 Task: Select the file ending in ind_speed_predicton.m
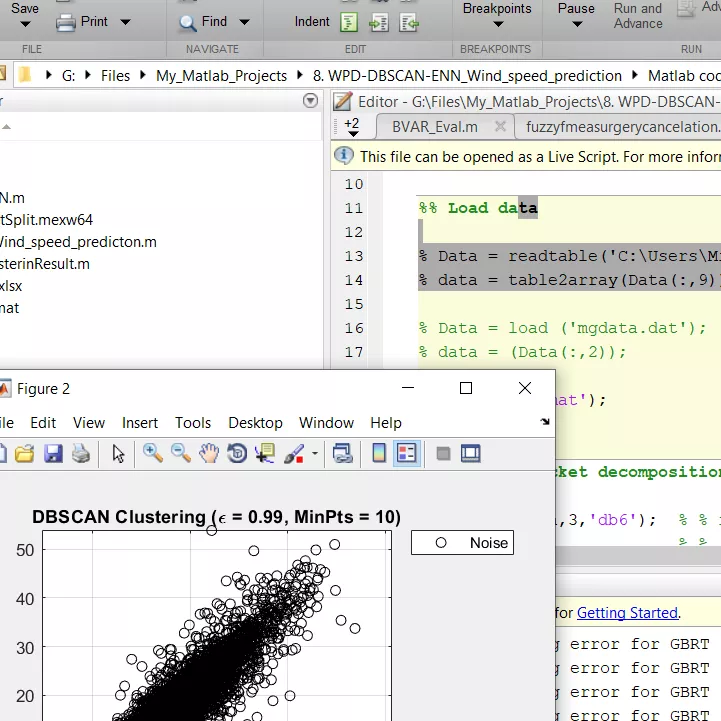(x=78, y=242)
